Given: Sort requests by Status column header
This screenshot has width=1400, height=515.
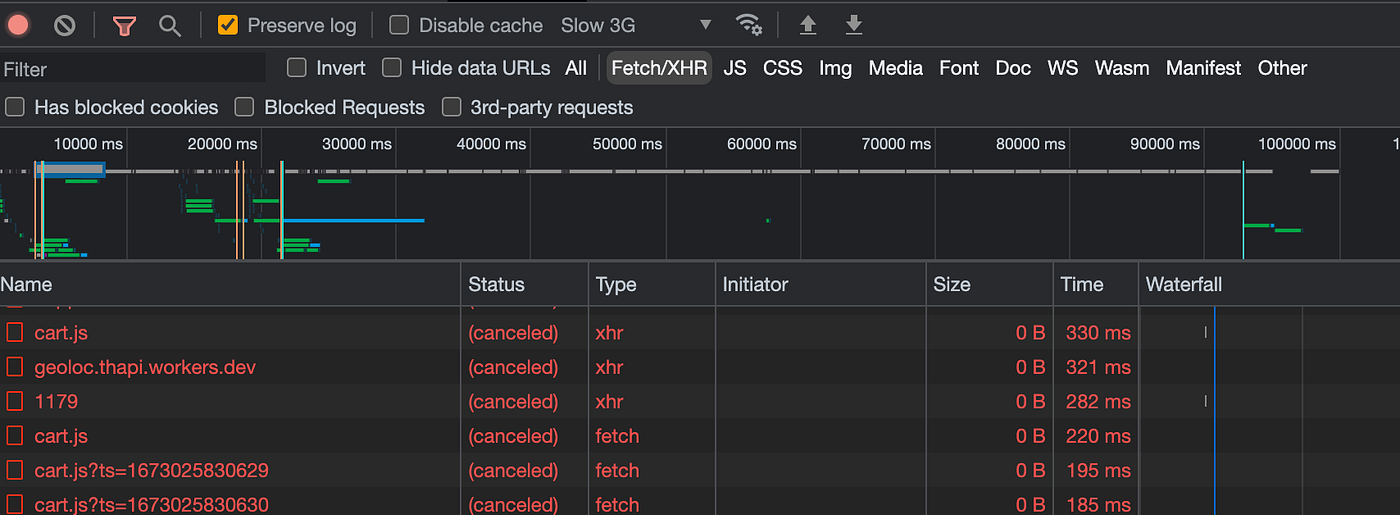Looking at the screenshot, I should tap(496, 284).
